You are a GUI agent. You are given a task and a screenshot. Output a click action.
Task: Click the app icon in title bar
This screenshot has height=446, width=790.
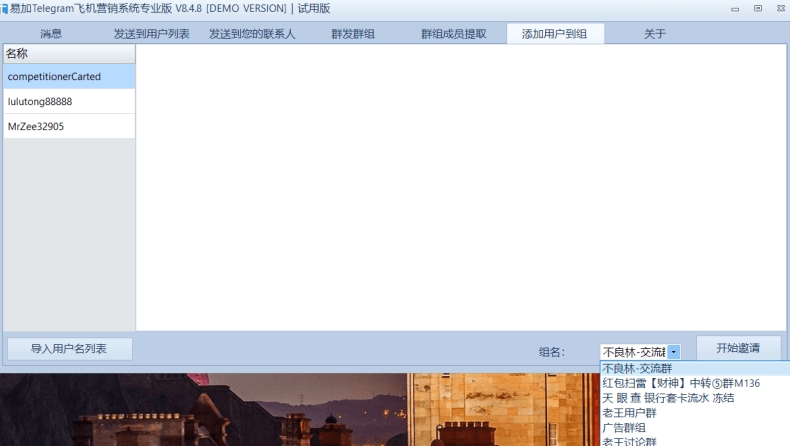coord(4,9)
